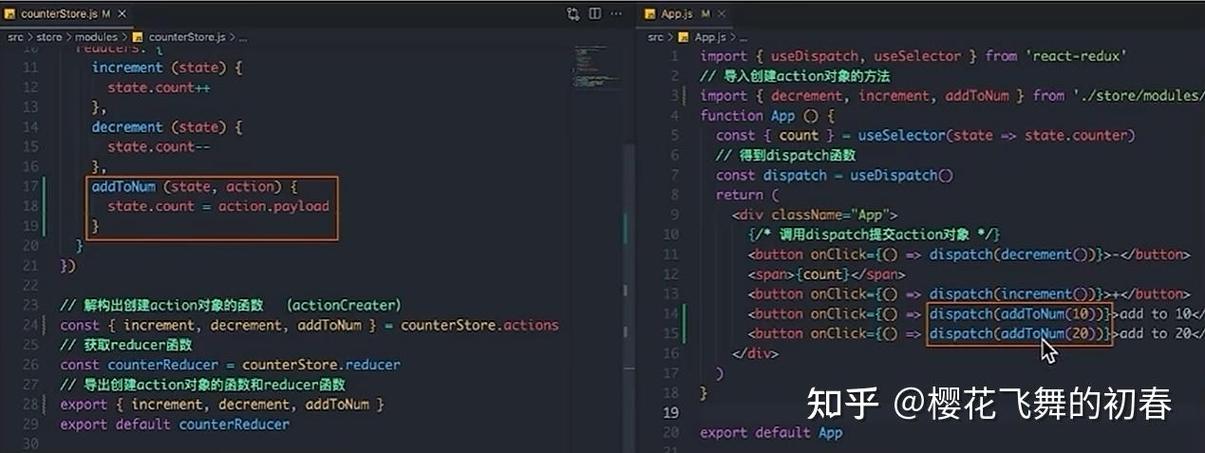Click JS file icon on App.js tab
Screen dimensions: 1205x453
click(x=650, y=14)
